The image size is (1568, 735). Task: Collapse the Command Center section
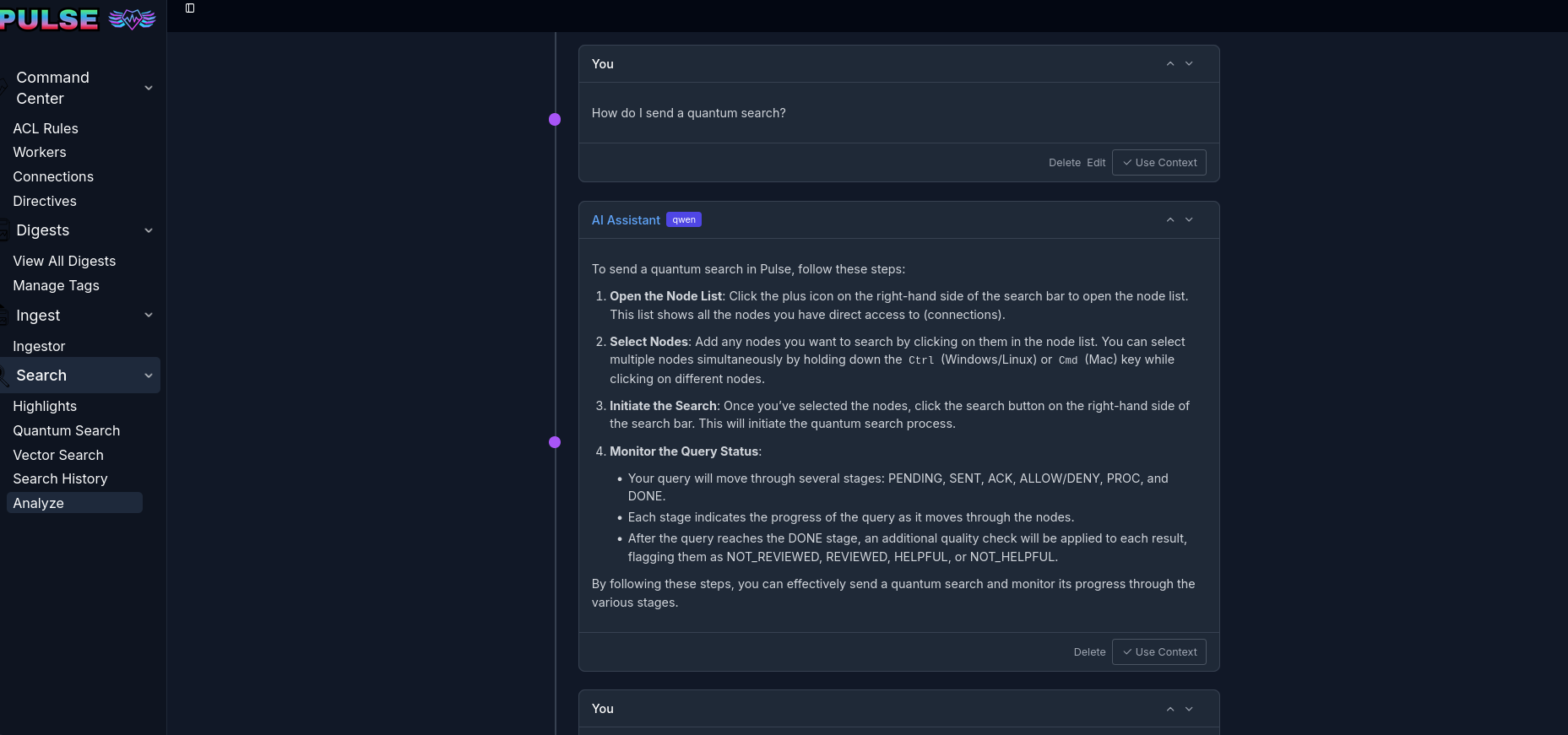coord(149,88)
